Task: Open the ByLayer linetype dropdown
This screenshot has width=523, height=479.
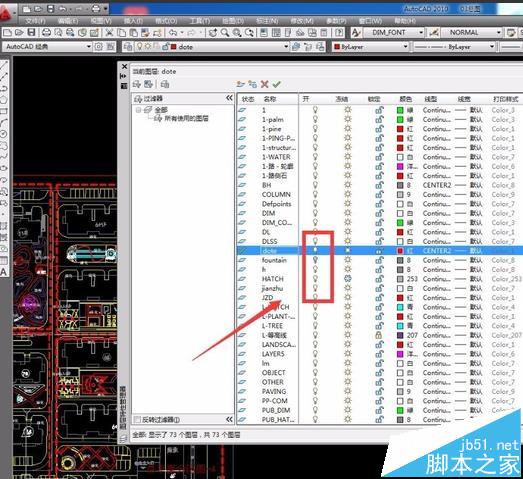Action: coord(492,47)
